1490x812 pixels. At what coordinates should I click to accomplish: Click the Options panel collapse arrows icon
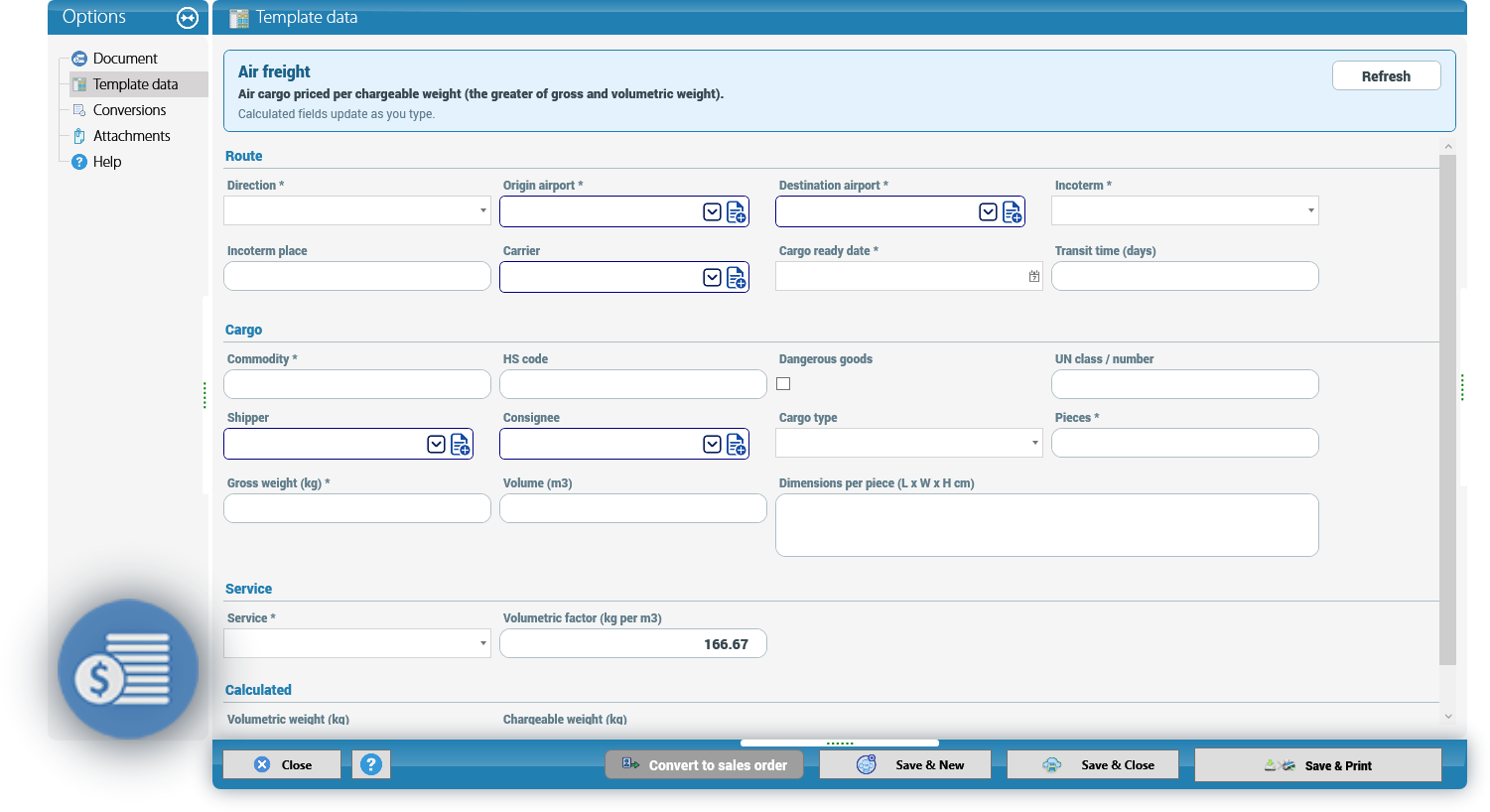[x=188, y=17]
